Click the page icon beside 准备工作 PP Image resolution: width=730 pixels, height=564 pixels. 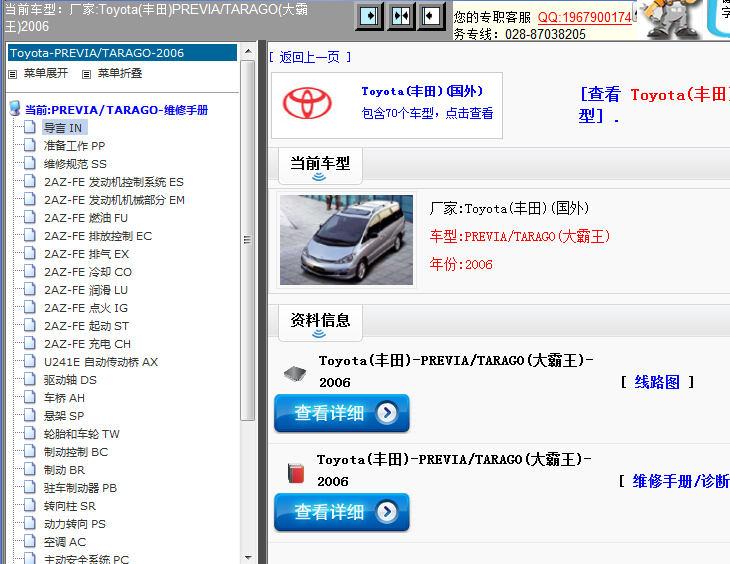[x=30, y=145]
